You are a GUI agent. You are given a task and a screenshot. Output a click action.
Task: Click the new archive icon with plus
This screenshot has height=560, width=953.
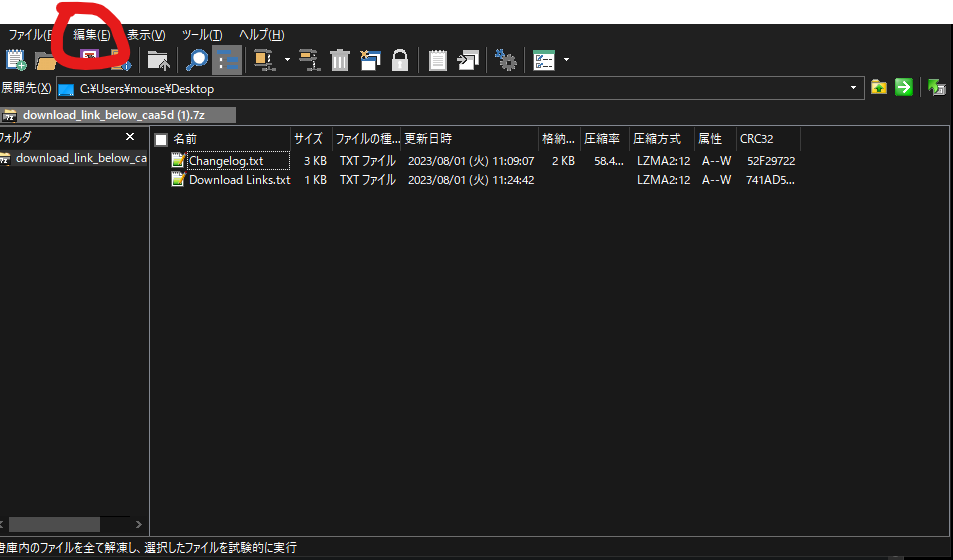pyautogui.click(x=17, y=60)
